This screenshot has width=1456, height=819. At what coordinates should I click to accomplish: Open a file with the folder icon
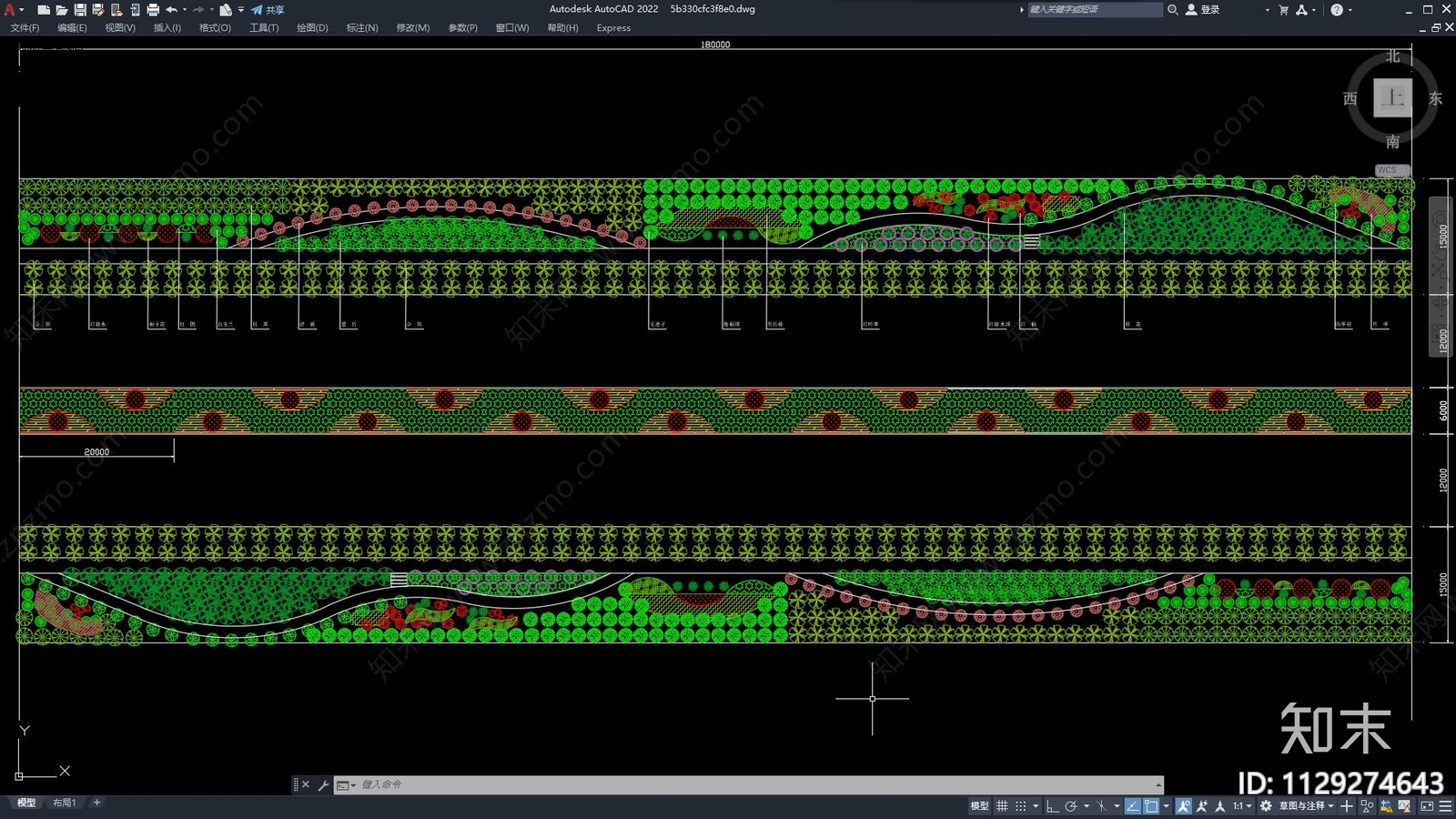tap(61, 10)
